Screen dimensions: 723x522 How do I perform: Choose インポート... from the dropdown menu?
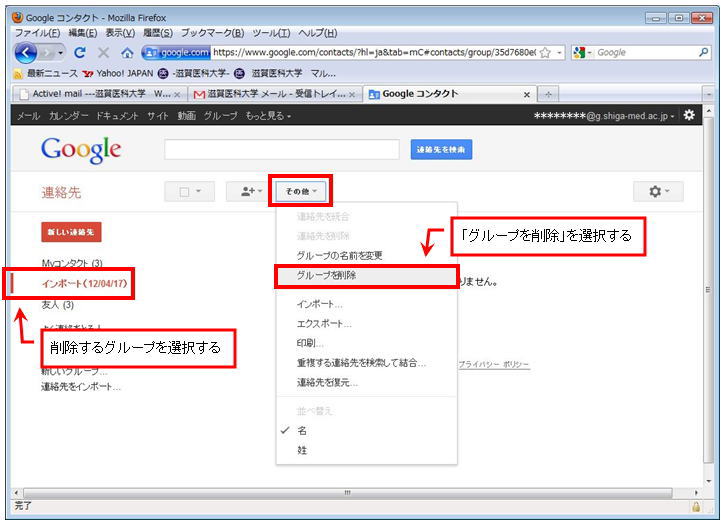click(367, 304)
